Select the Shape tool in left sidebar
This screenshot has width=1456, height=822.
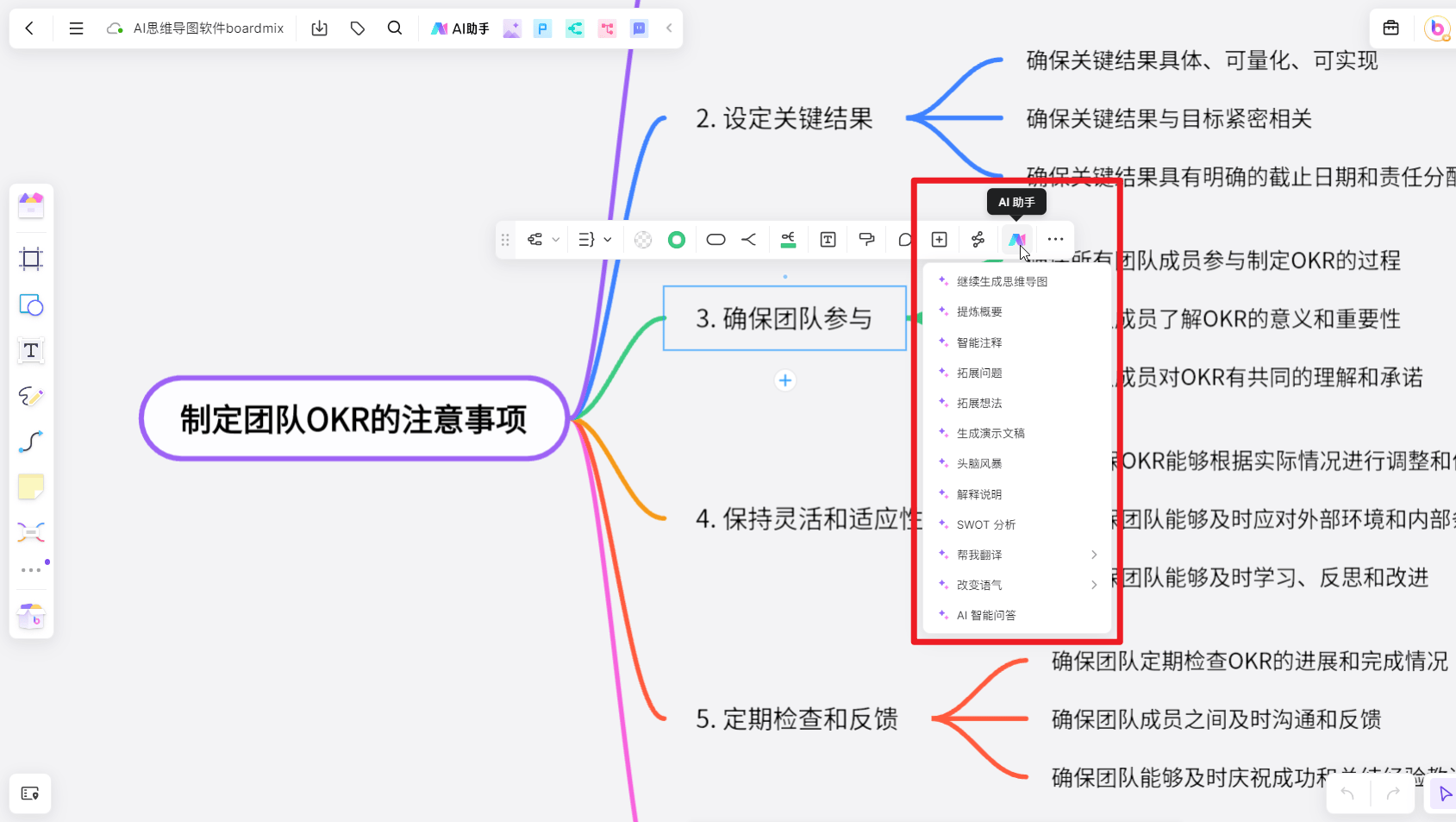click(x=31, y=305)
